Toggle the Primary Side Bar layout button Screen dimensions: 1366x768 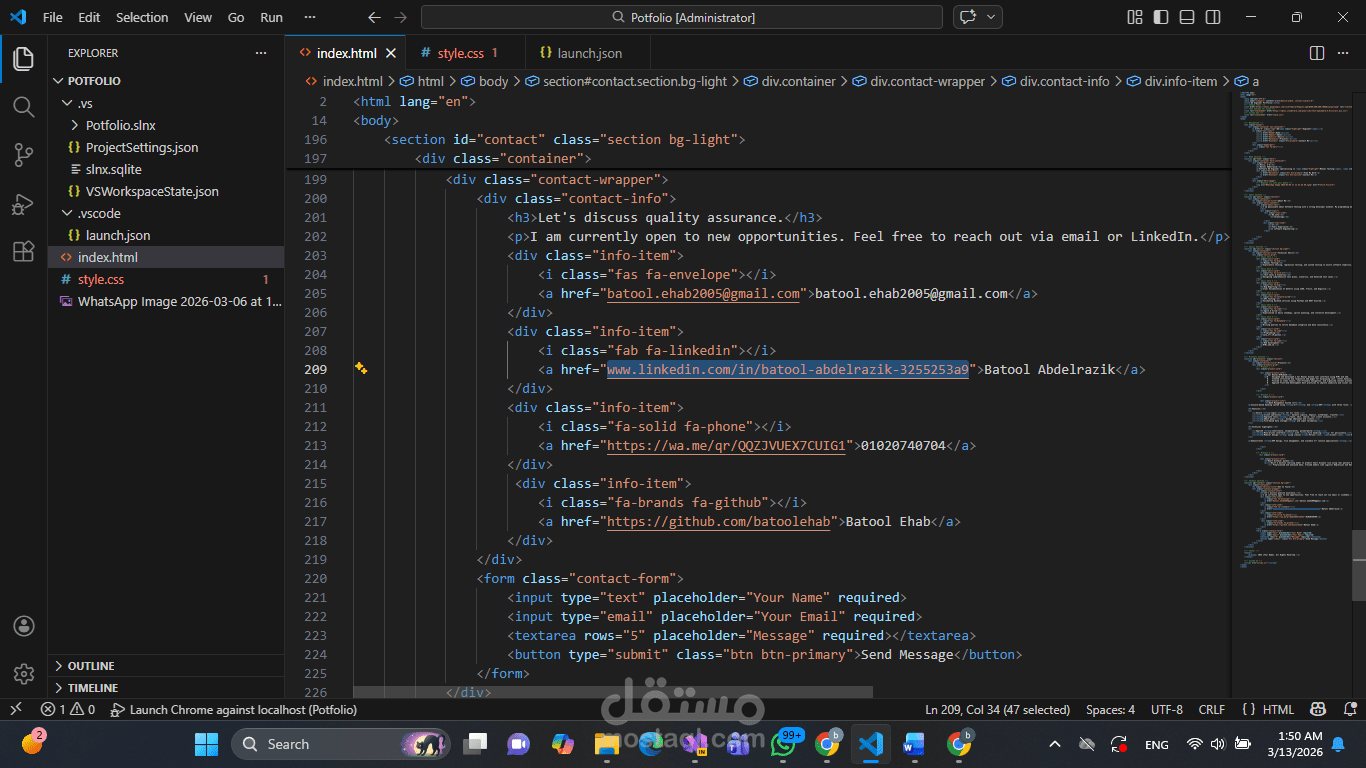point(1160,17)
